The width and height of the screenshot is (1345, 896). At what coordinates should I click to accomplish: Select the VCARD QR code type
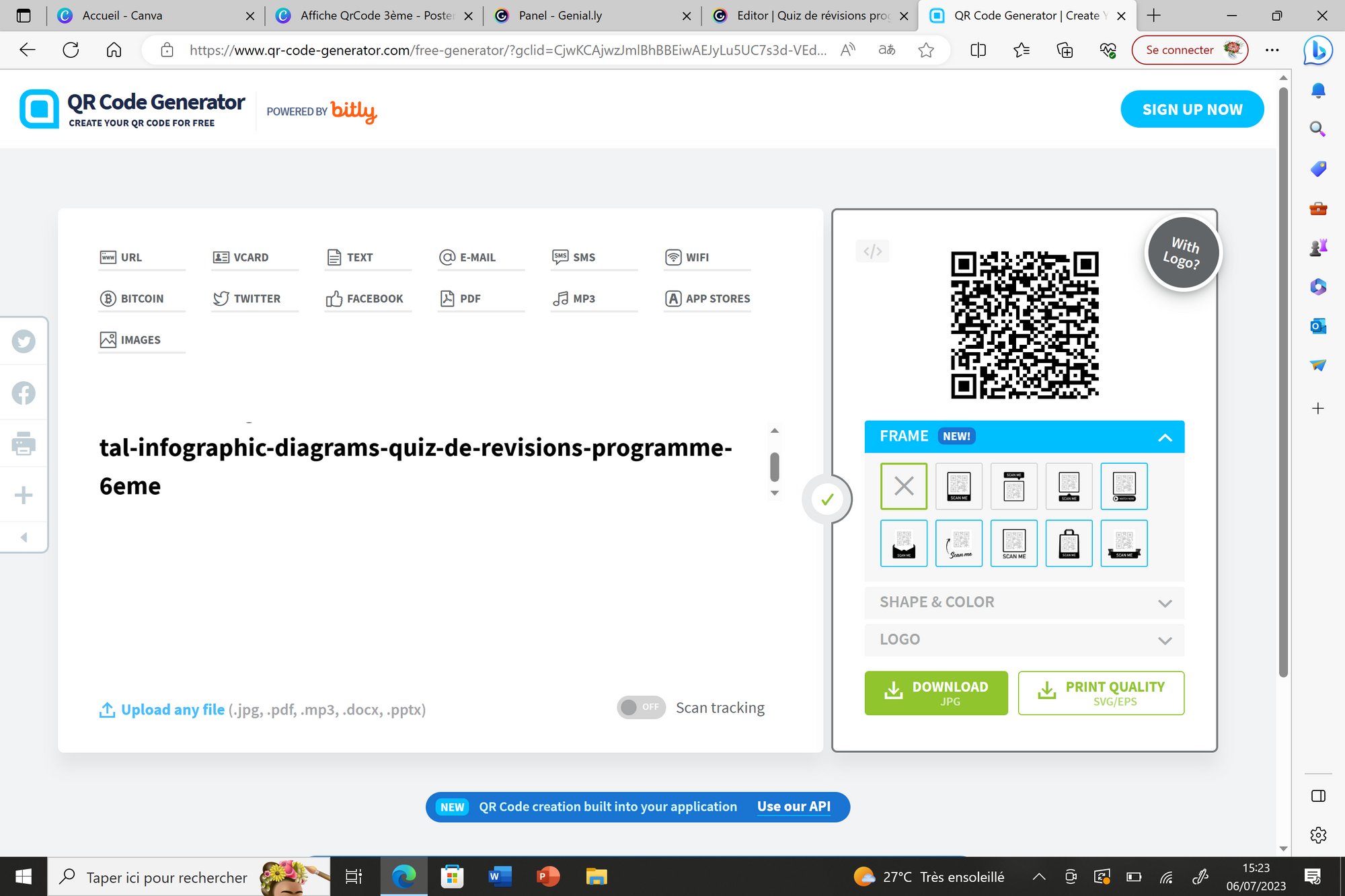251,257
